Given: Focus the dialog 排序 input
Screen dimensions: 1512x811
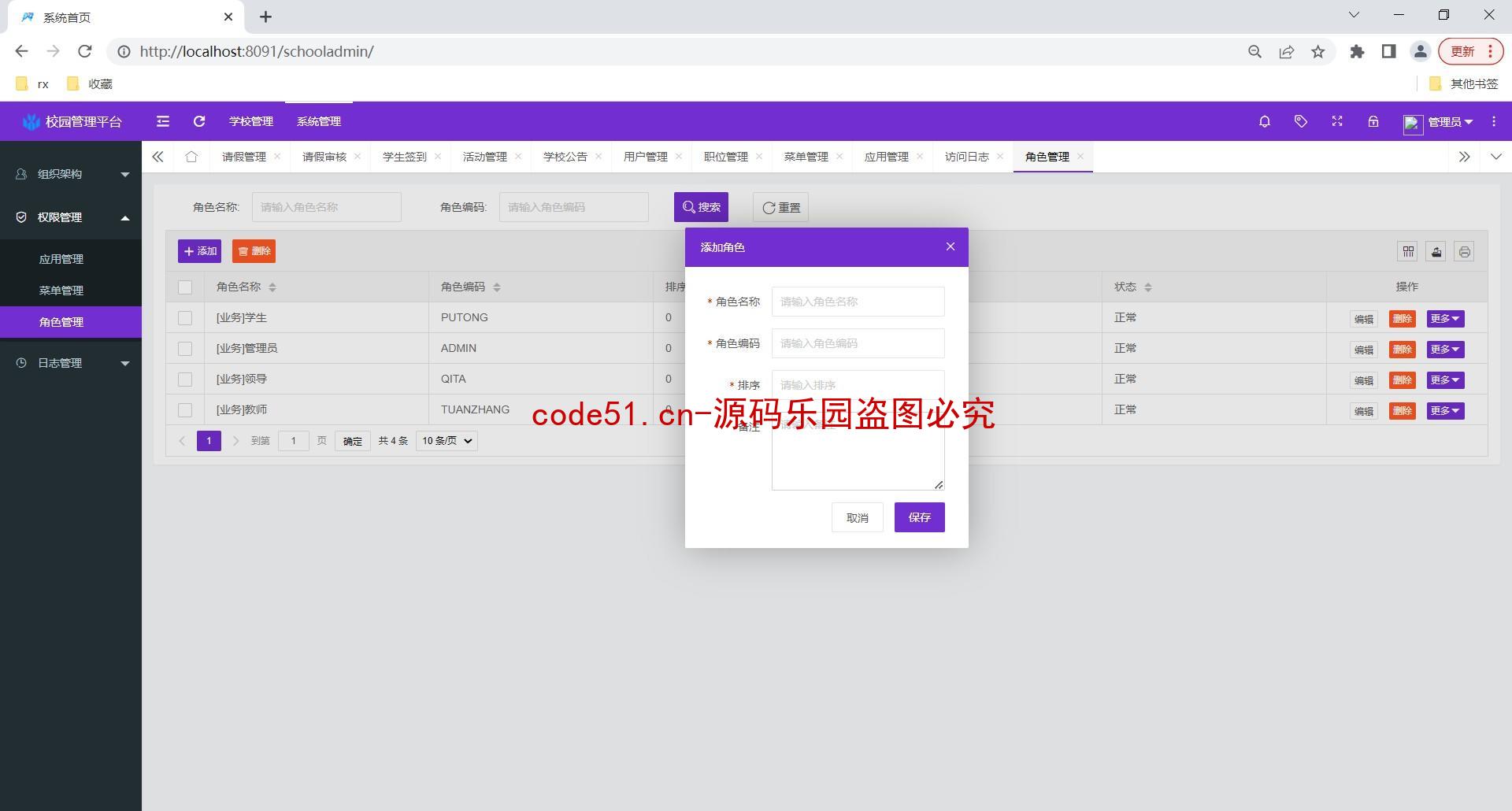Looking at the screenshot, I should 858,385.
